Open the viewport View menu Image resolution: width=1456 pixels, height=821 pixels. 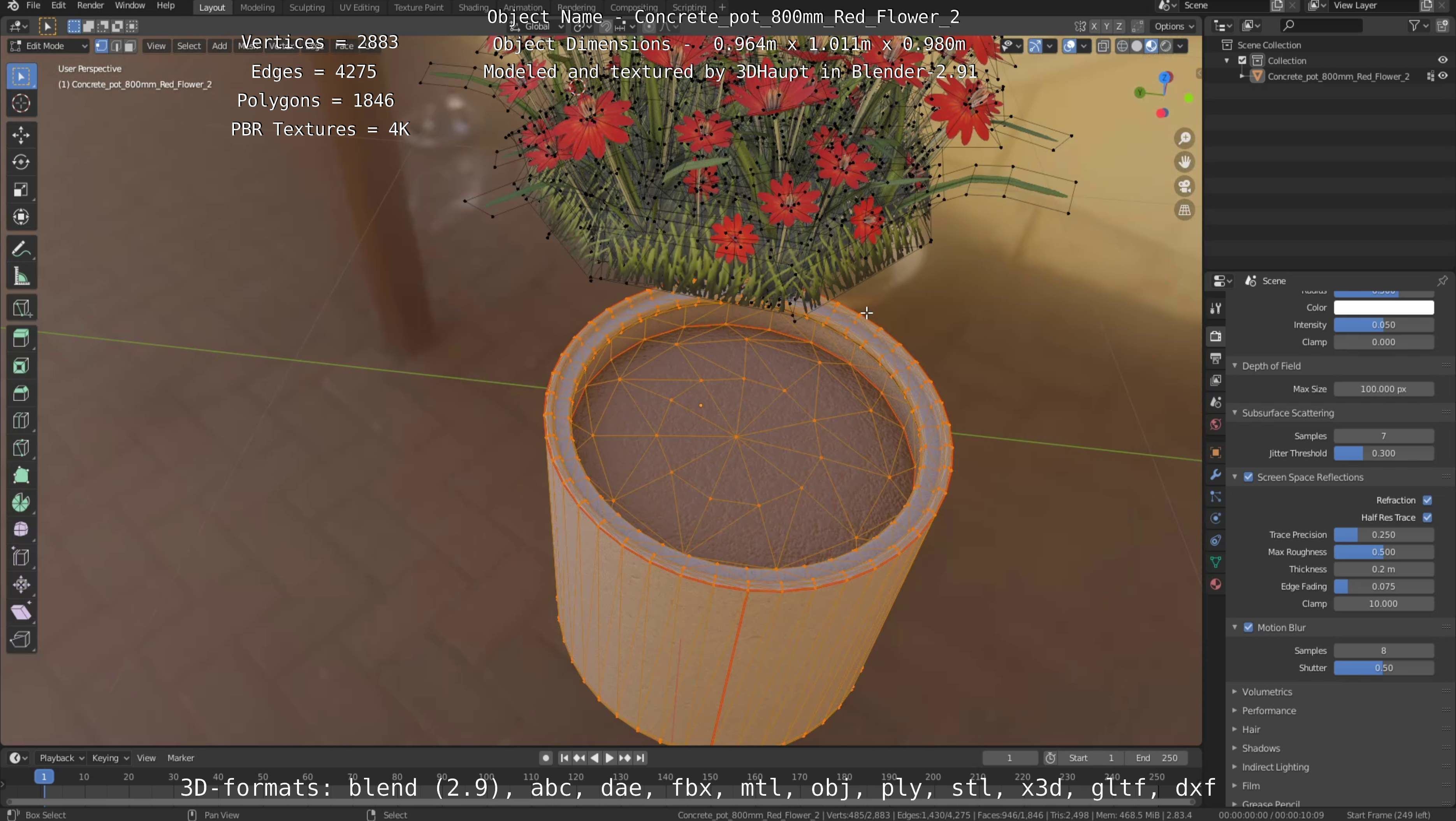pos(156,46)
